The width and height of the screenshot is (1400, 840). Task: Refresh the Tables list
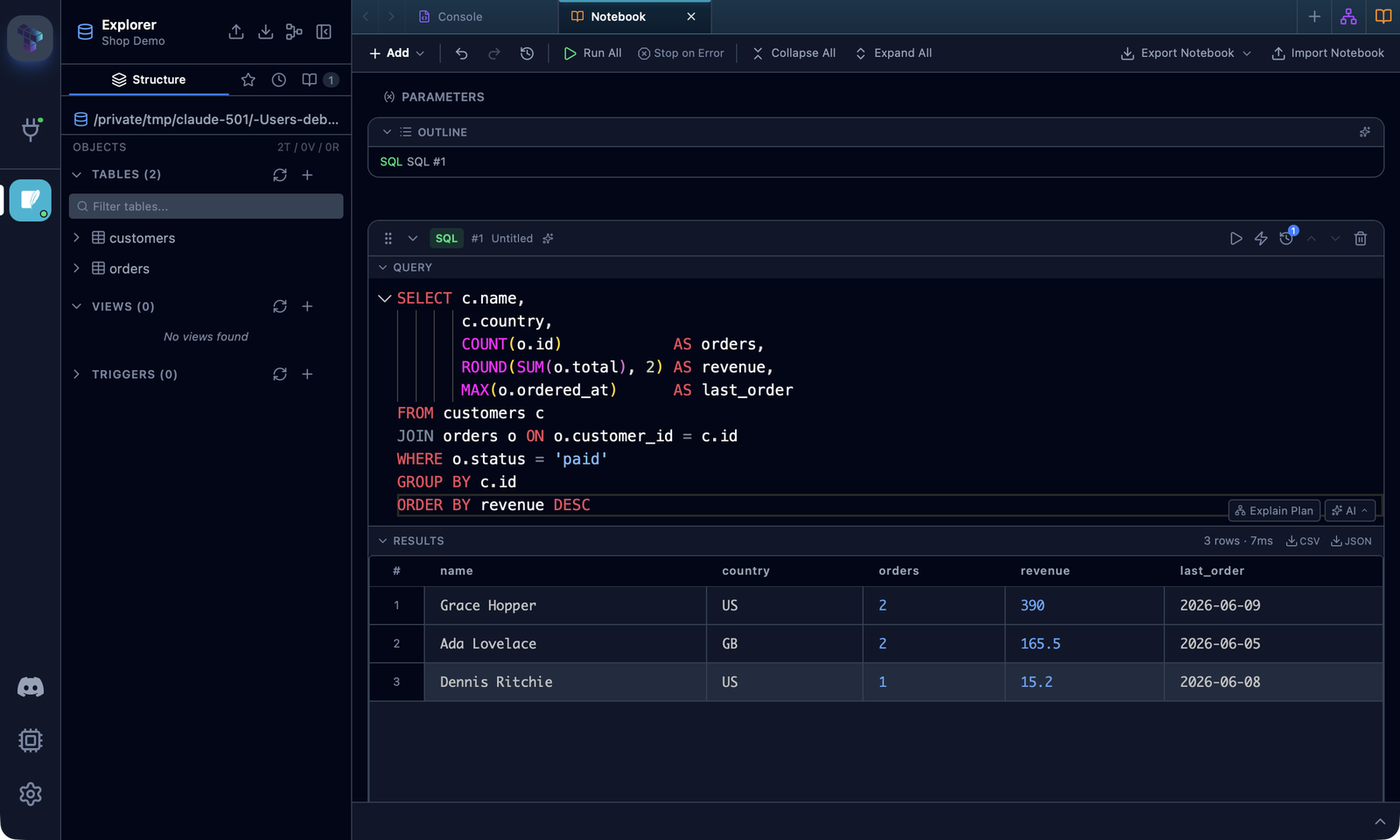[280, 175]
